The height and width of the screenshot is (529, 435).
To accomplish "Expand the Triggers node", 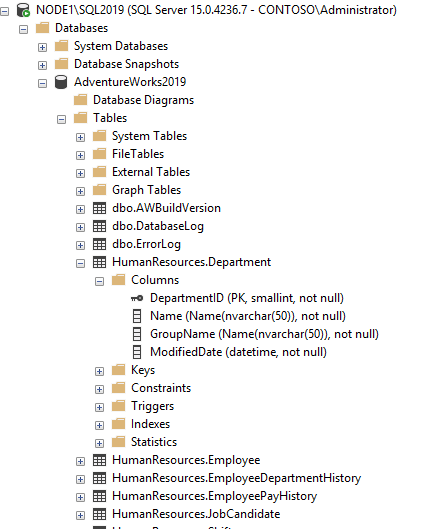I will pyautogui.click(x=99, y=408).
